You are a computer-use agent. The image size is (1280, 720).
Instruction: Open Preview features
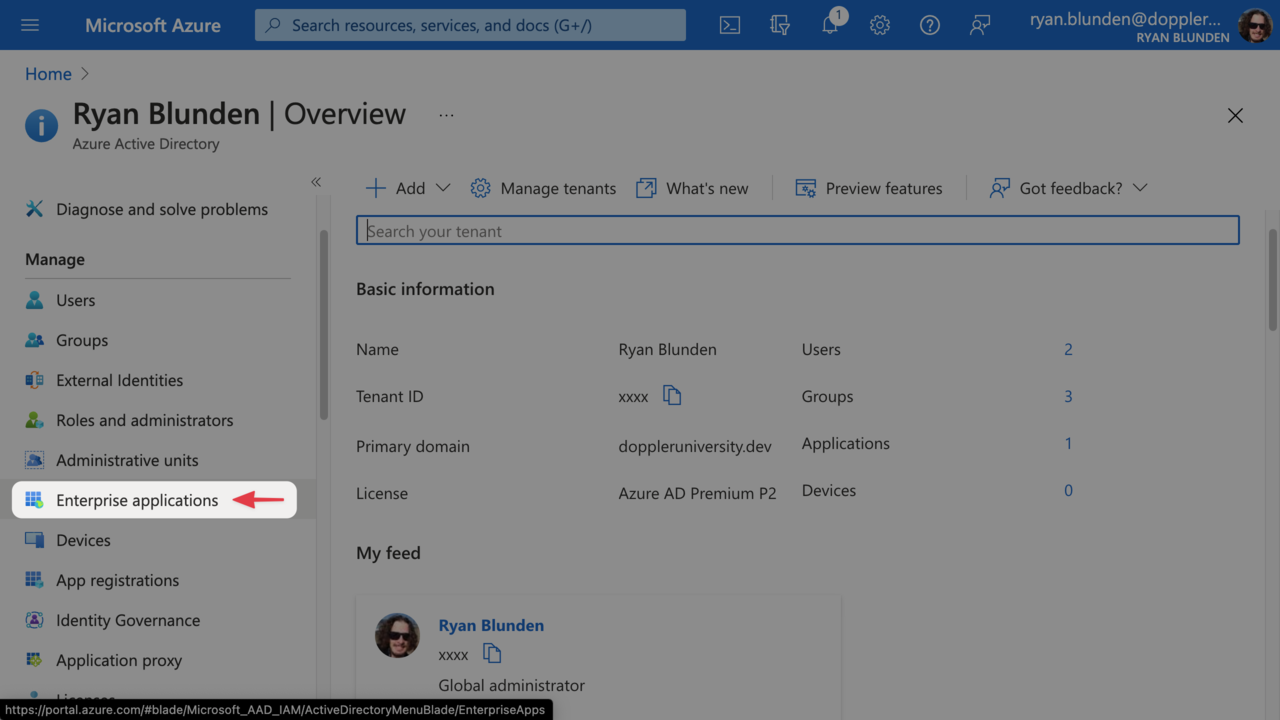pyautogui.click(x=868, y=188)
